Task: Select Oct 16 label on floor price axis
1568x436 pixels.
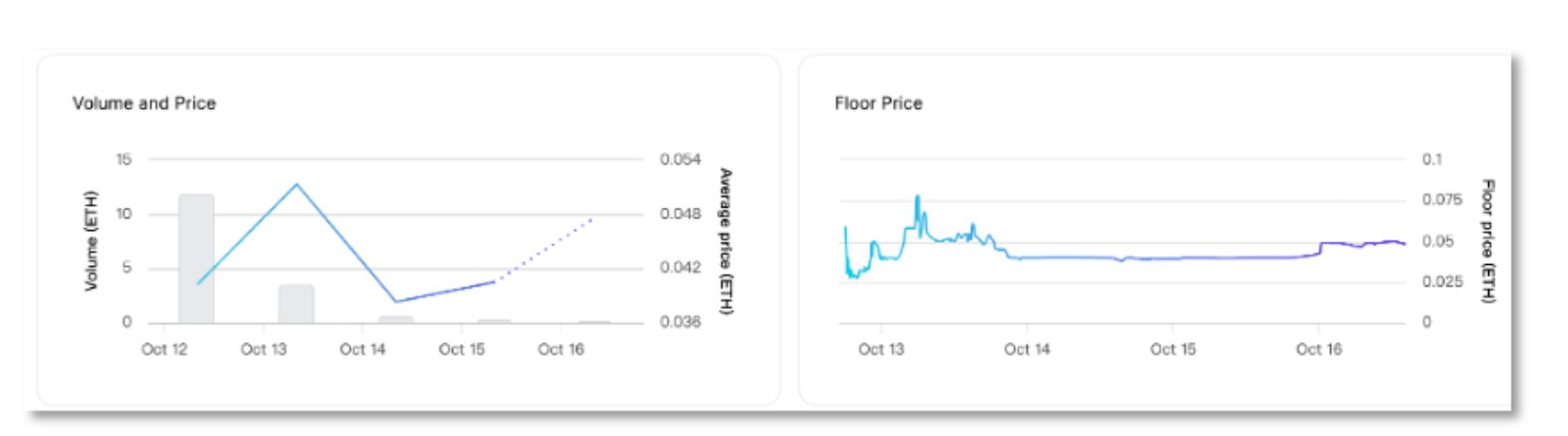Action: pyautogui.click(x=1319, y=350)
